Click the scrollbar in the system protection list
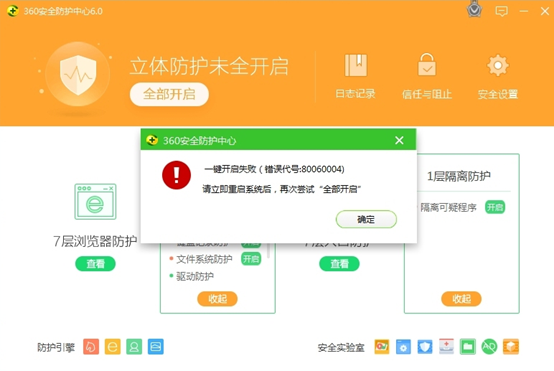The width and height of the screenshot is (554, 371). tap(269, 251)
